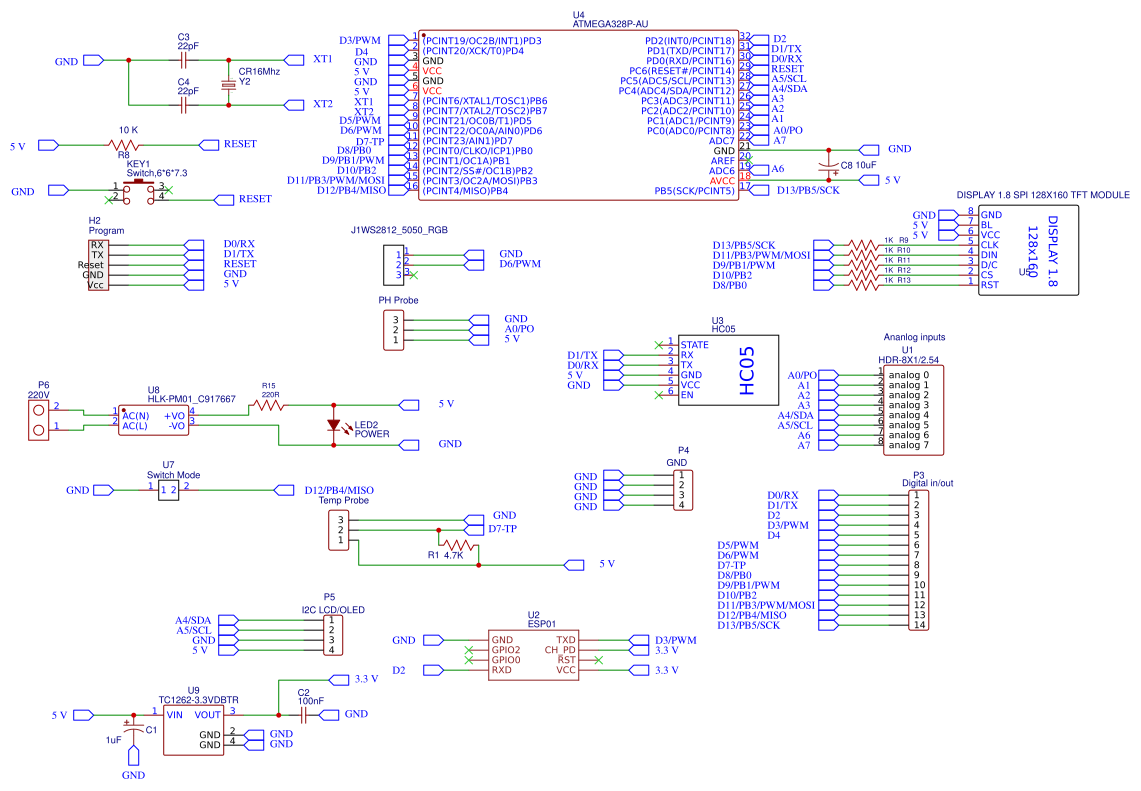Click the KEY1 push-button switch symbol
Viewport: 1141px width, 791px height.
(x=138, y=191)
